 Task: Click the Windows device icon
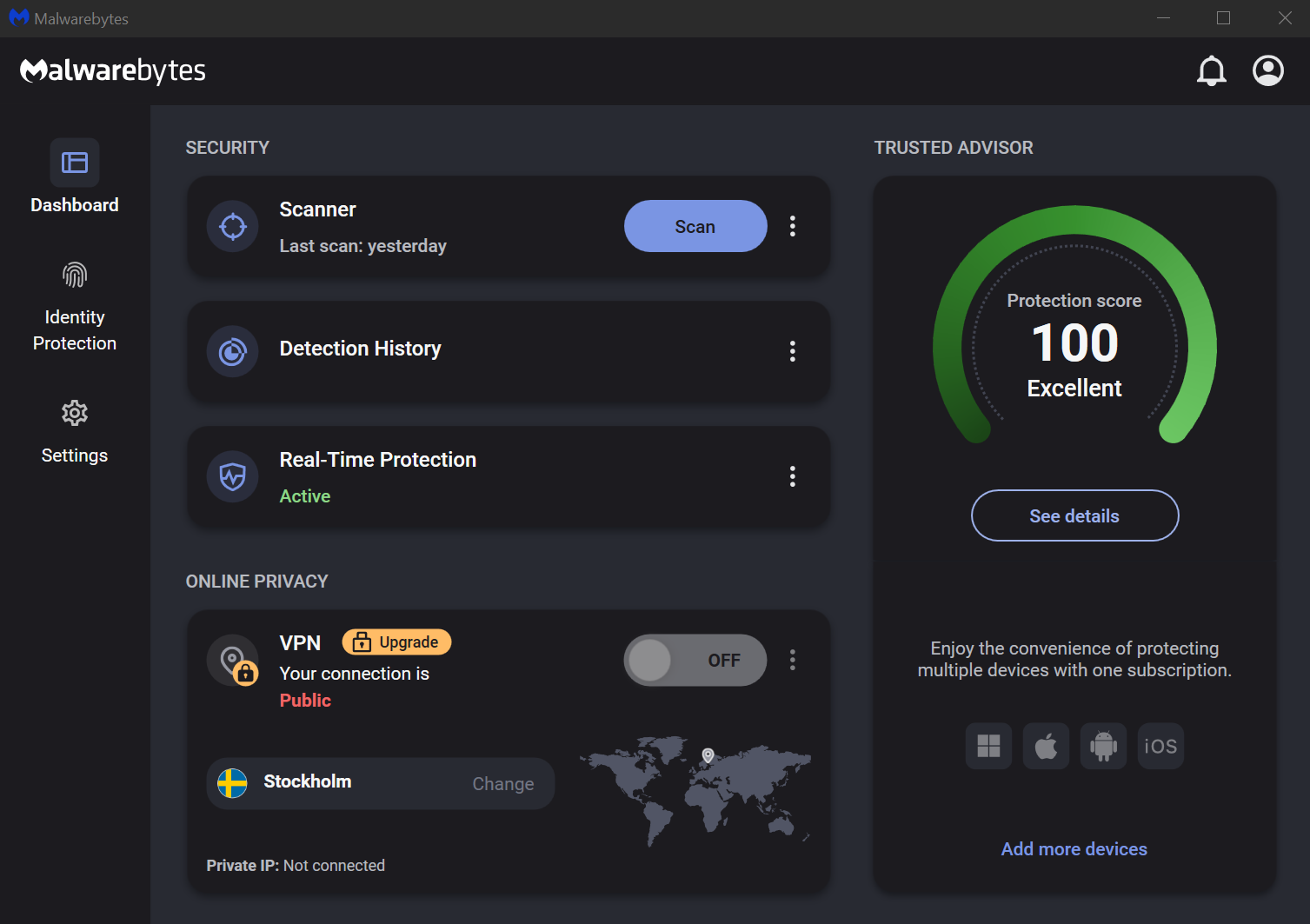988,746
